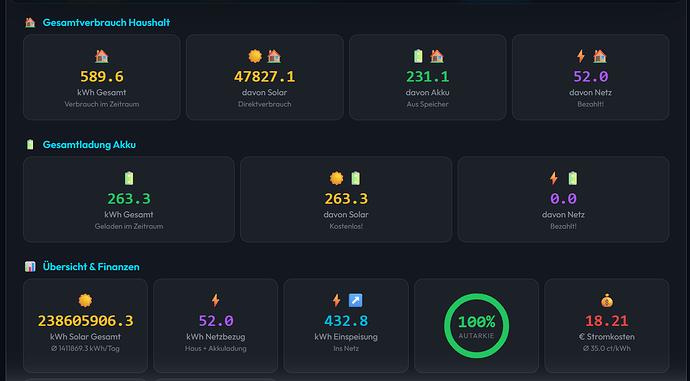Click the sun icon above 238605906.3

click(85, 300)
